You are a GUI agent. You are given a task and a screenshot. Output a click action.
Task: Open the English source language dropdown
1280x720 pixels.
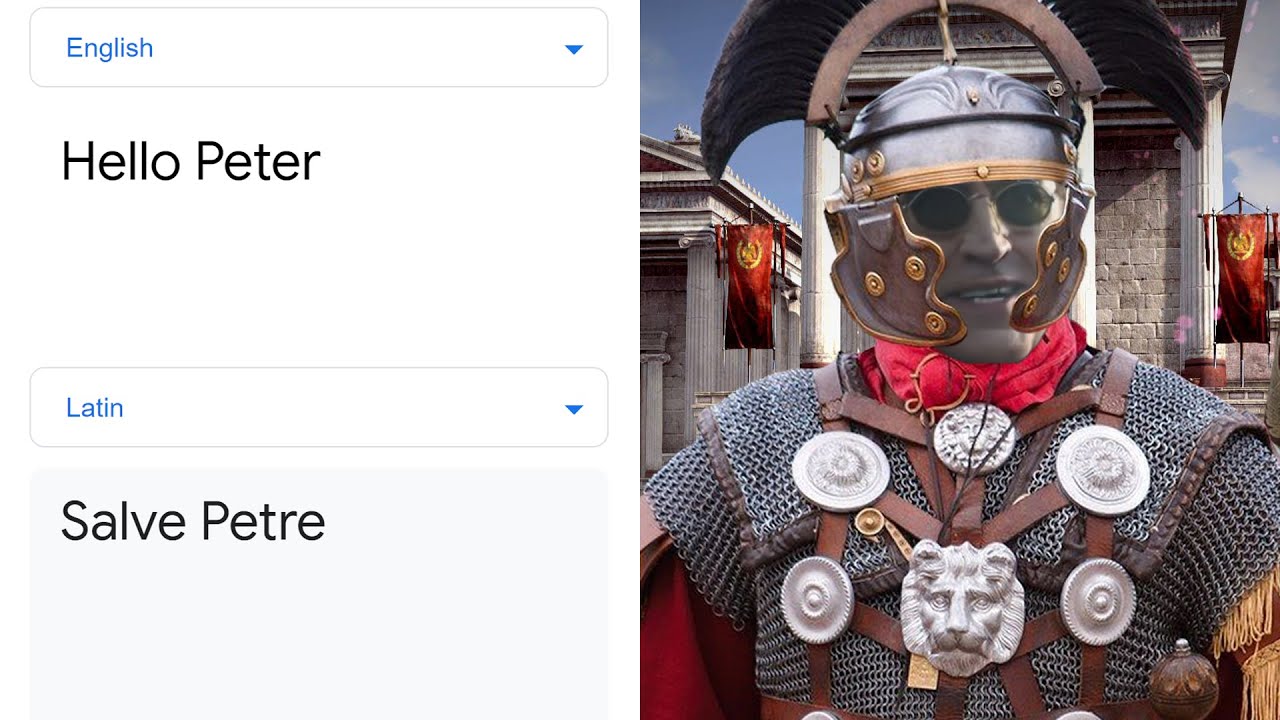(319, 48)
